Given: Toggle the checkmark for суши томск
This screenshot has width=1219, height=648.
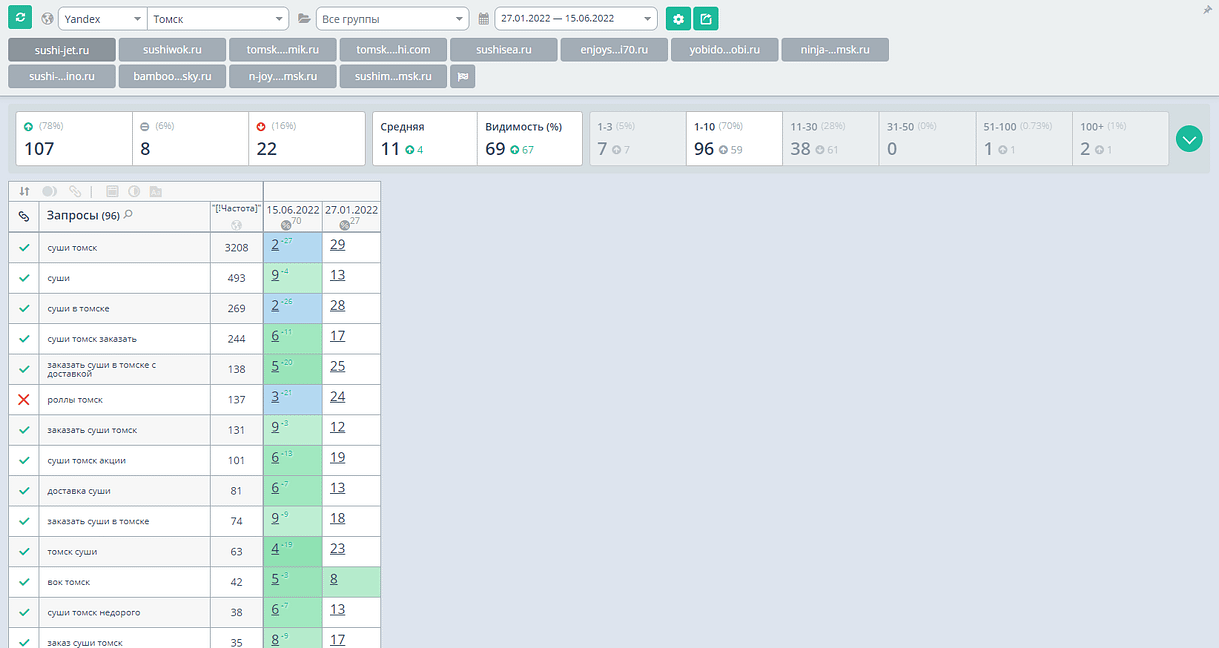Looking at the screenshot, I should pos(24,247).
